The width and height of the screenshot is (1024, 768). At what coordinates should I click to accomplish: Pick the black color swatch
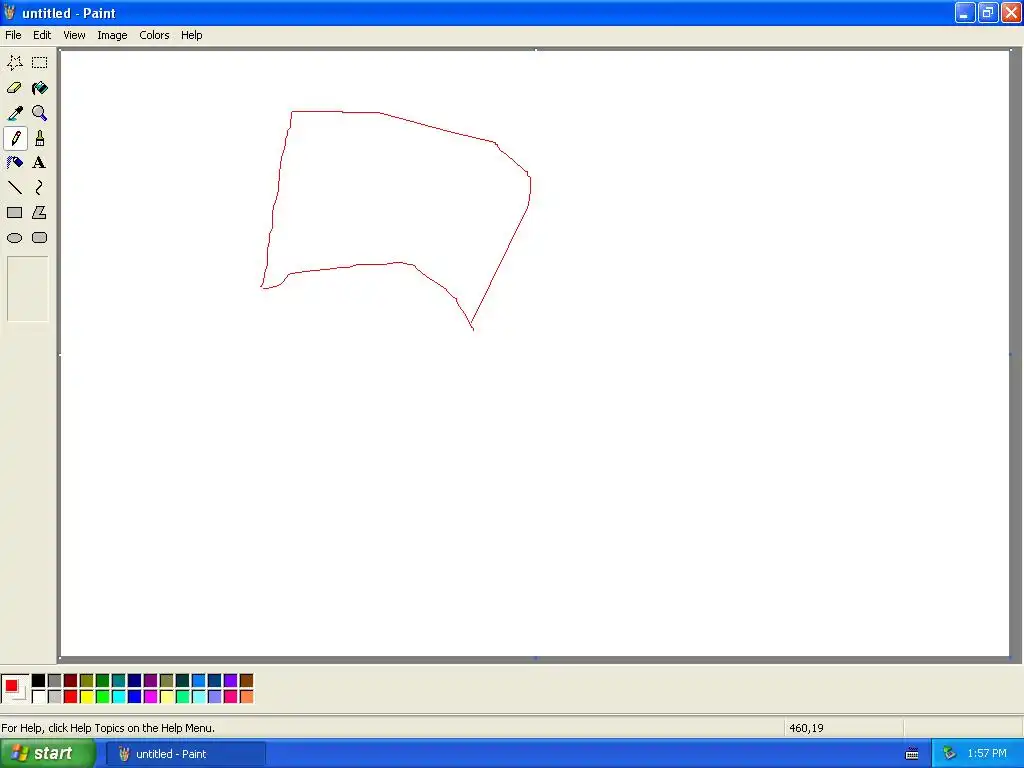click(39, 681)
